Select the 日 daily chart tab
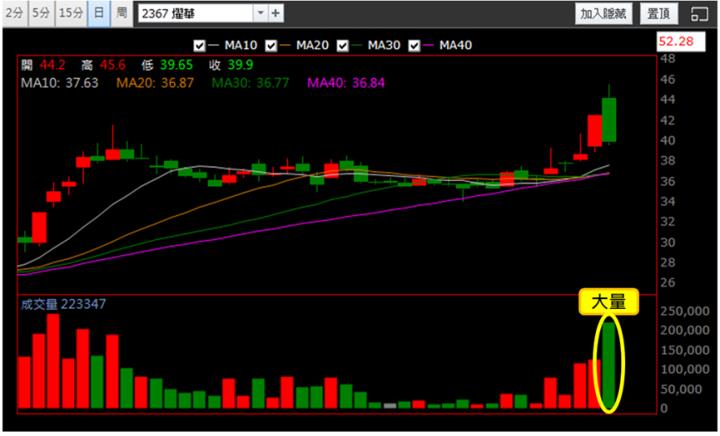 coord(98,13)
